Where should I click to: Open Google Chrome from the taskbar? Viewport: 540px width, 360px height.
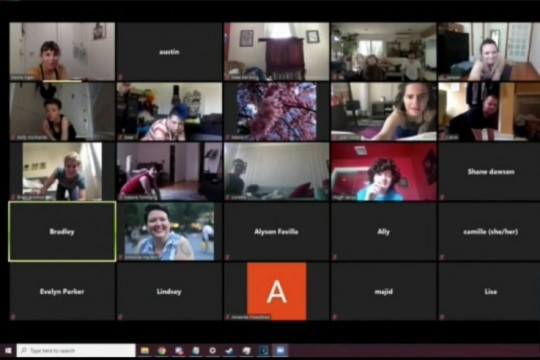162,351
